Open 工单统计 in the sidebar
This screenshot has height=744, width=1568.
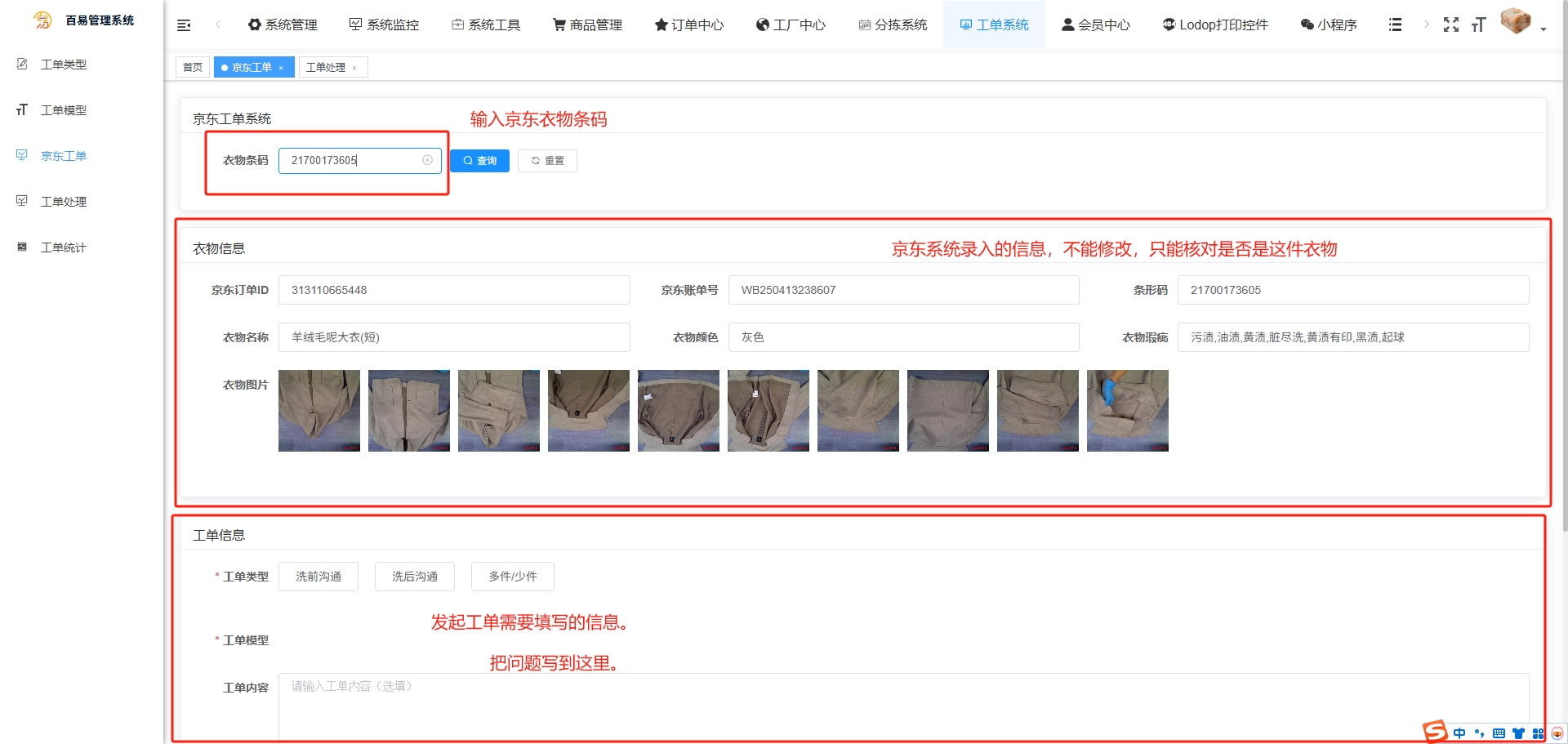pos(63,247)
